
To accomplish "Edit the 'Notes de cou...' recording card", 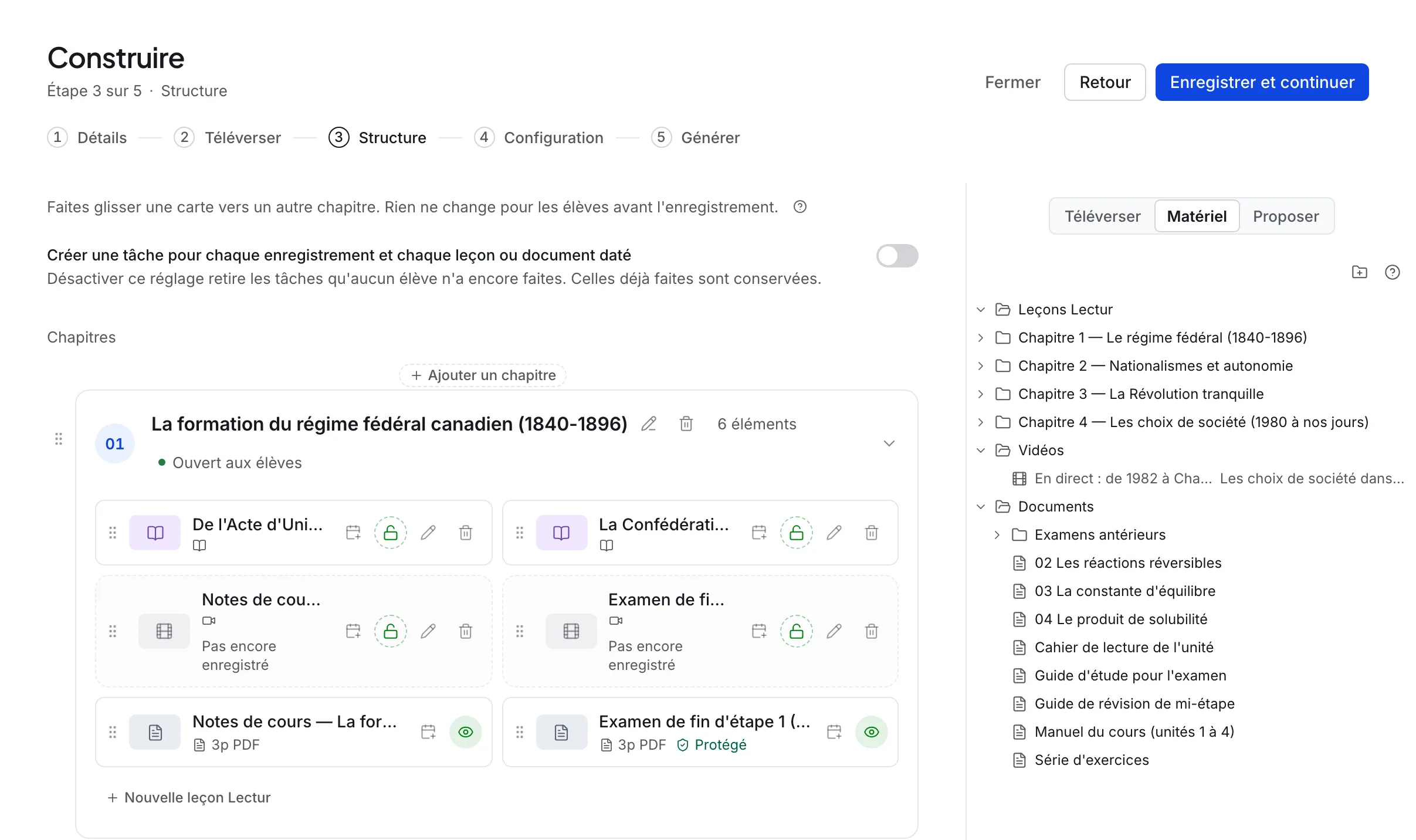I will [428, 631].
